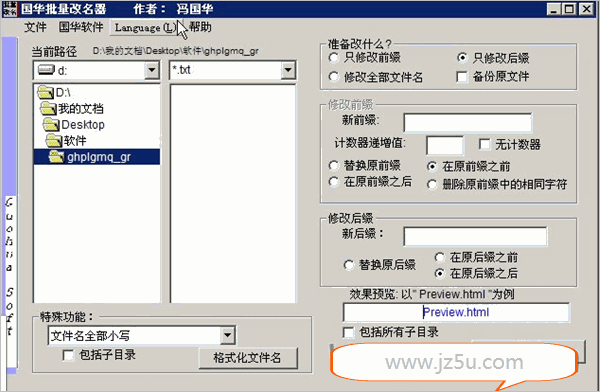Select the 替换原前缀 radio button
Image resolution: width=600 pixels, height=392 pixels.
click(x=334, y=166)
